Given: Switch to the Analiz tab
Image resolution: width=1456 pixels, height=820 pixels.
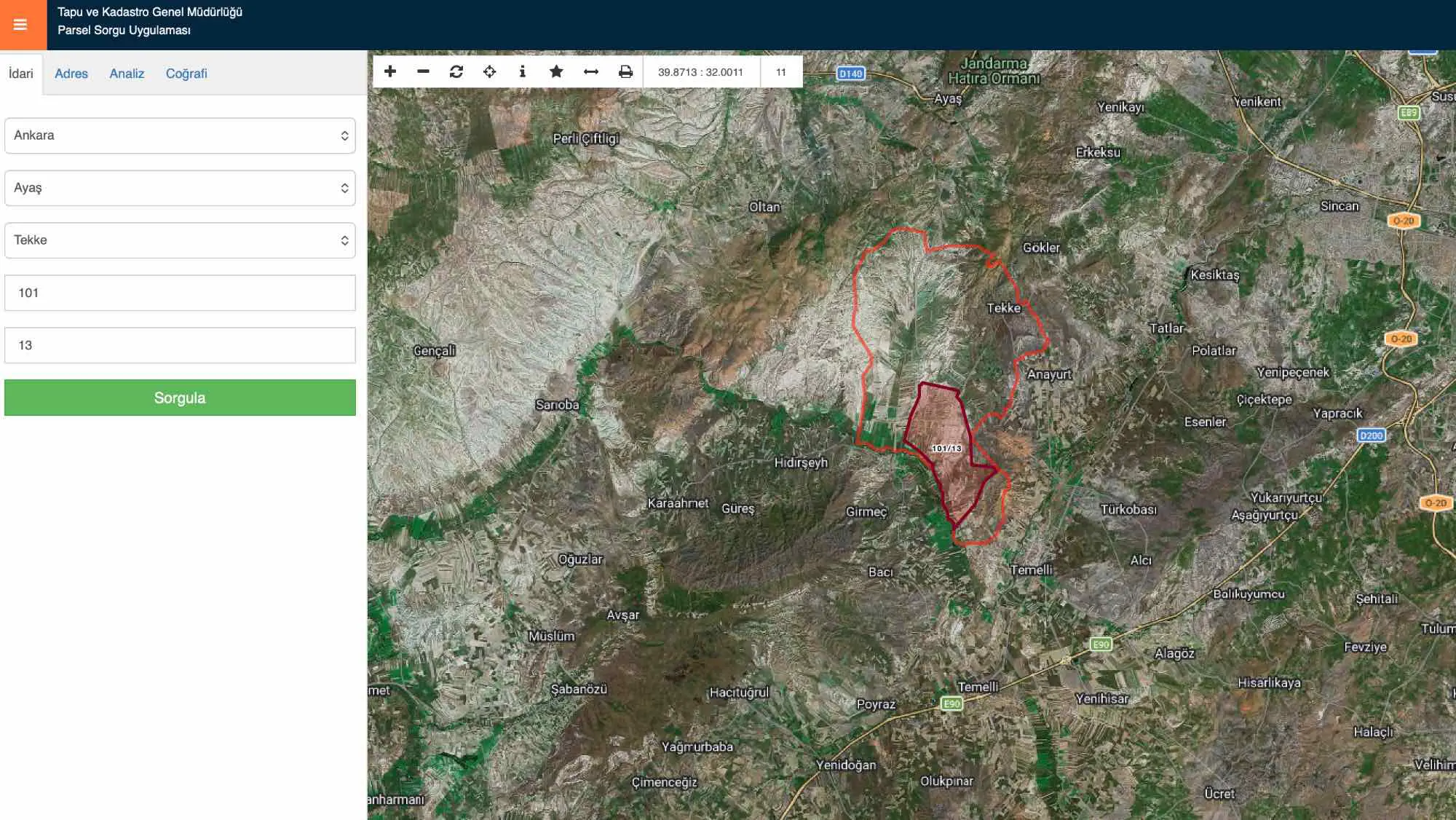Looking at the screenshot, I should point(127,74).
